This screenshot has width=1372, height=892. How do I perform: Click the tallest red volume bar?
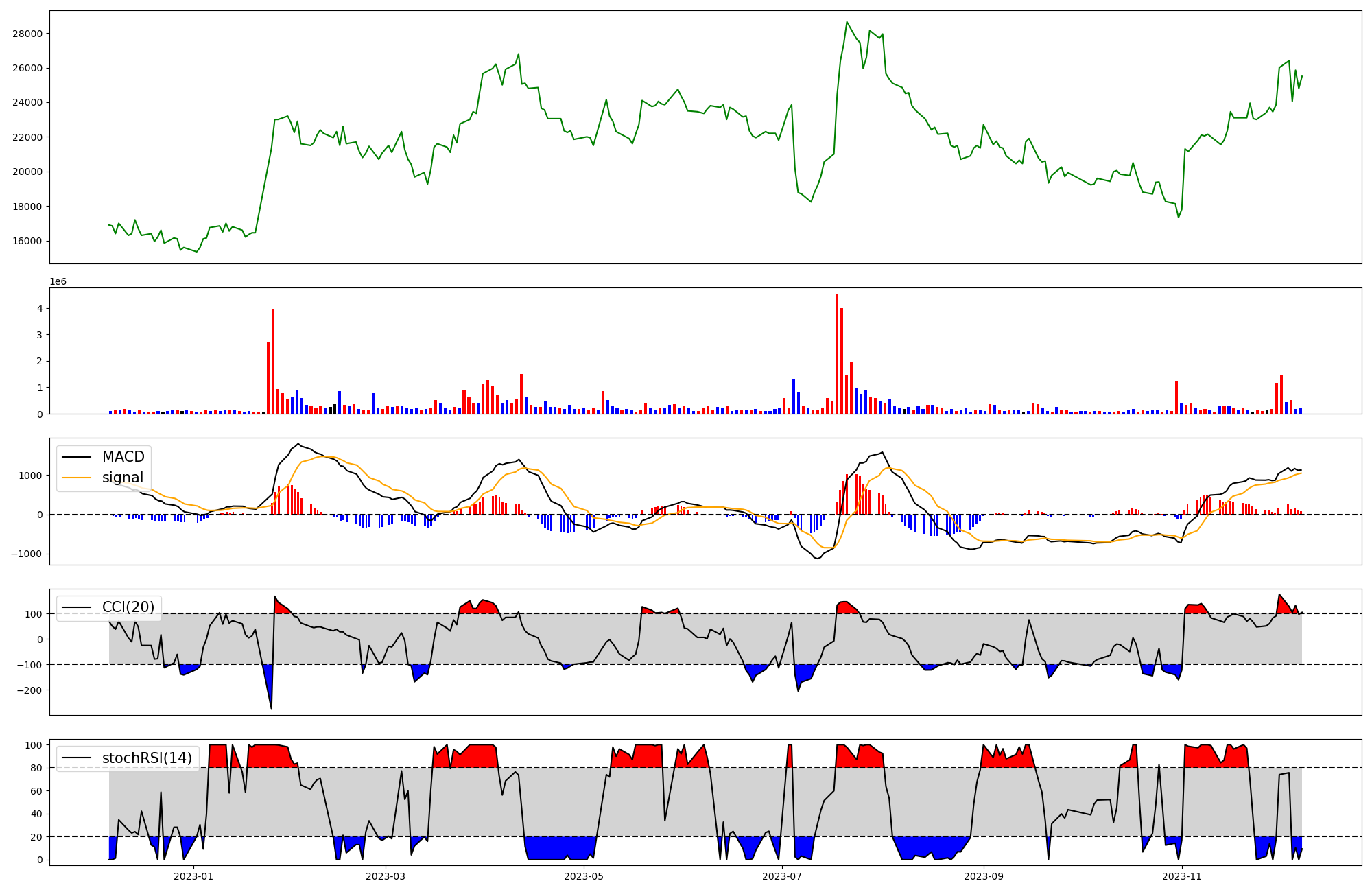(837, 353)
